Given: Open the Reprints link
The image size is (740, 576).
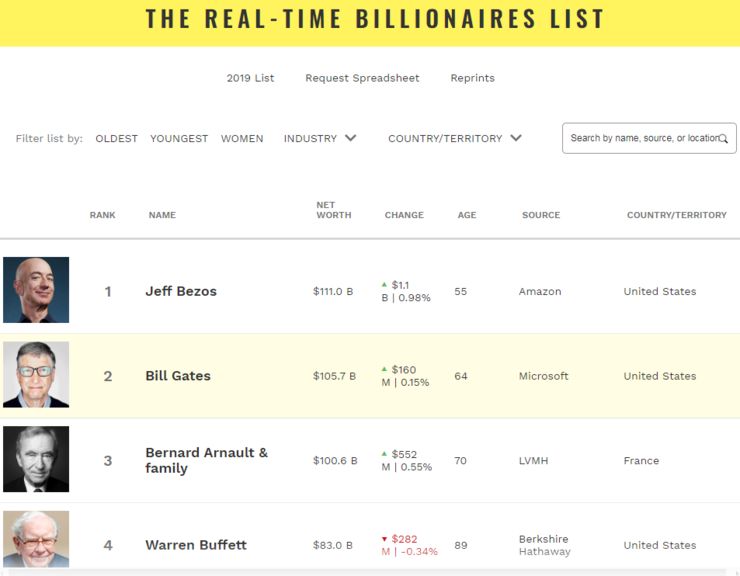Looking at the screenshot, I should (x=472, y=78).
